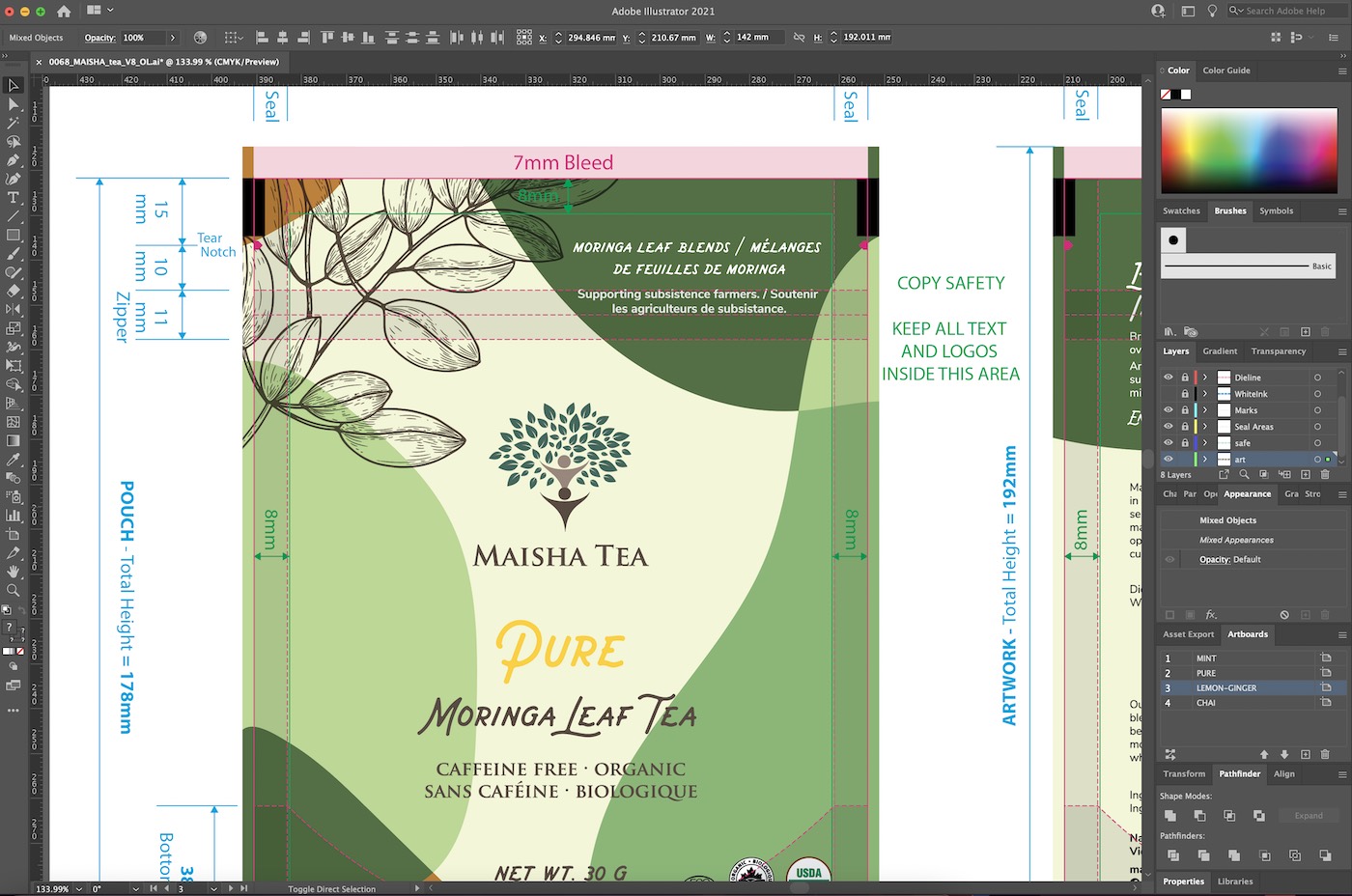Viewport: 1352px width, 896px height.
Task: Select the Selection tool arrow
Action: 14,85
